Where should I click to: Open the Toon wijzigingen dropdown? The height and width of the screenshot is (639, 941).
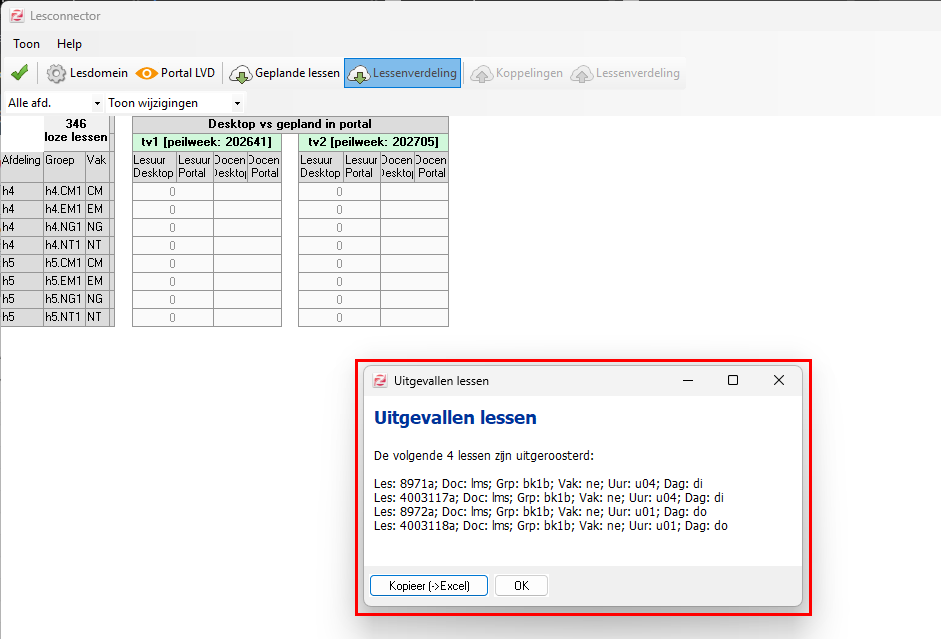coord(174,103)
